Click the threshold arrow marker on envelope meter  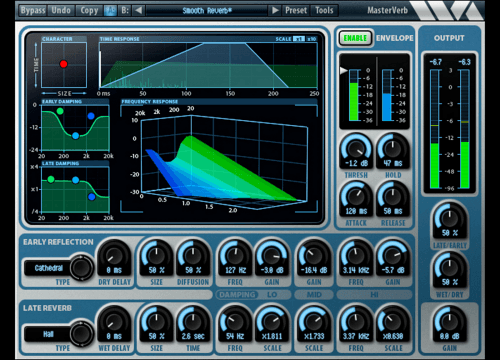tap(343, 70)
